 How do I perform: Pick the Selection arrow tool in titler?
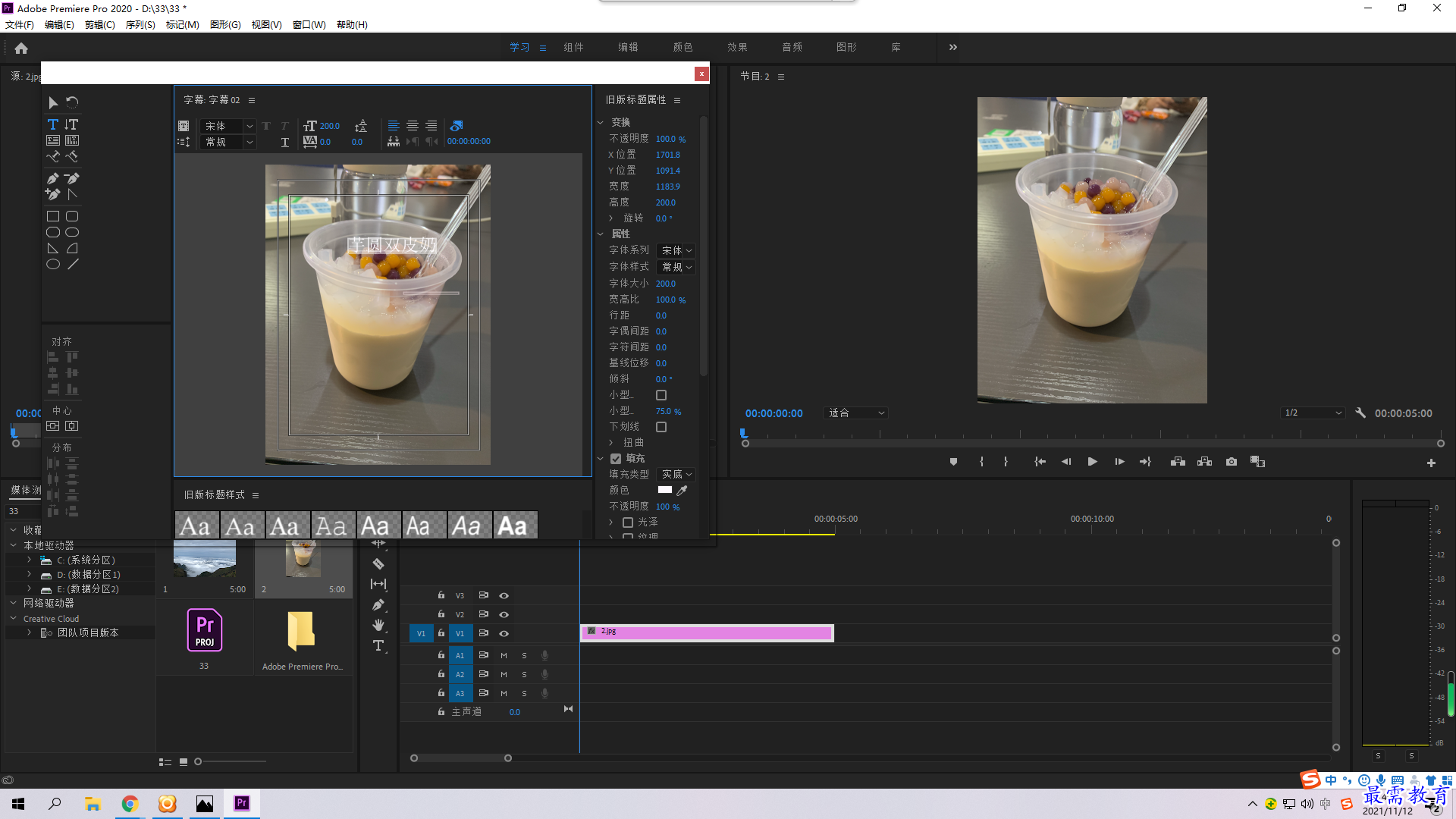click(x=53, y=102)
